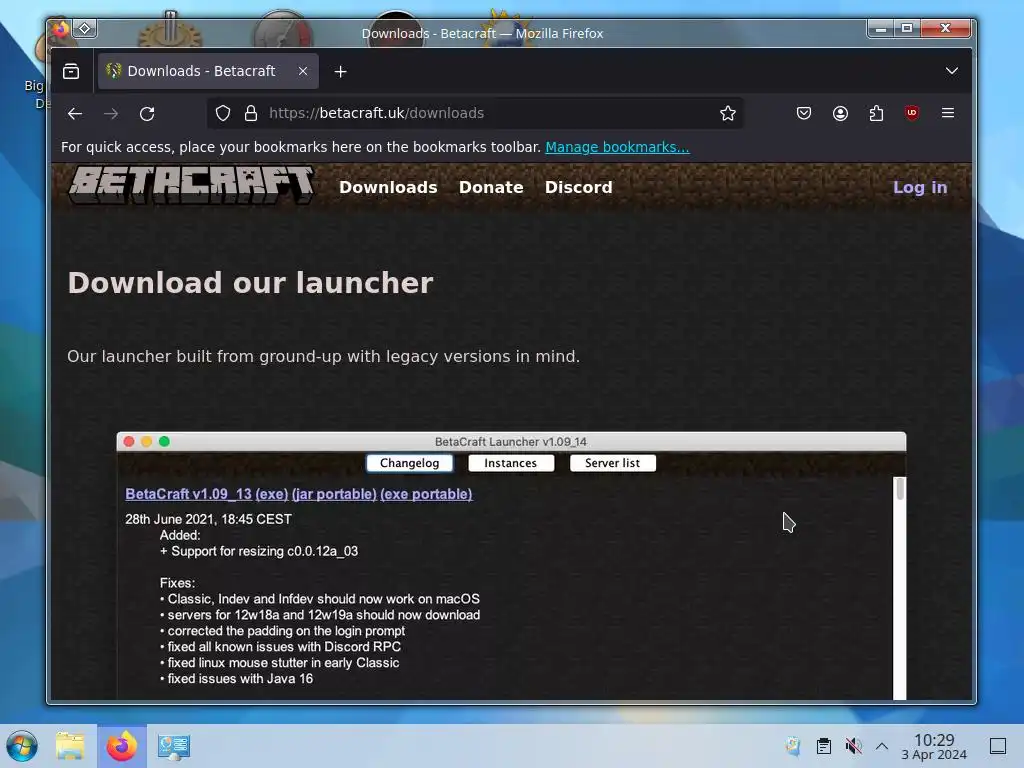The height and width of the screenshot is (768, 1024).
Task: Select the Instances tab in launcher
Action: [511, 463]
